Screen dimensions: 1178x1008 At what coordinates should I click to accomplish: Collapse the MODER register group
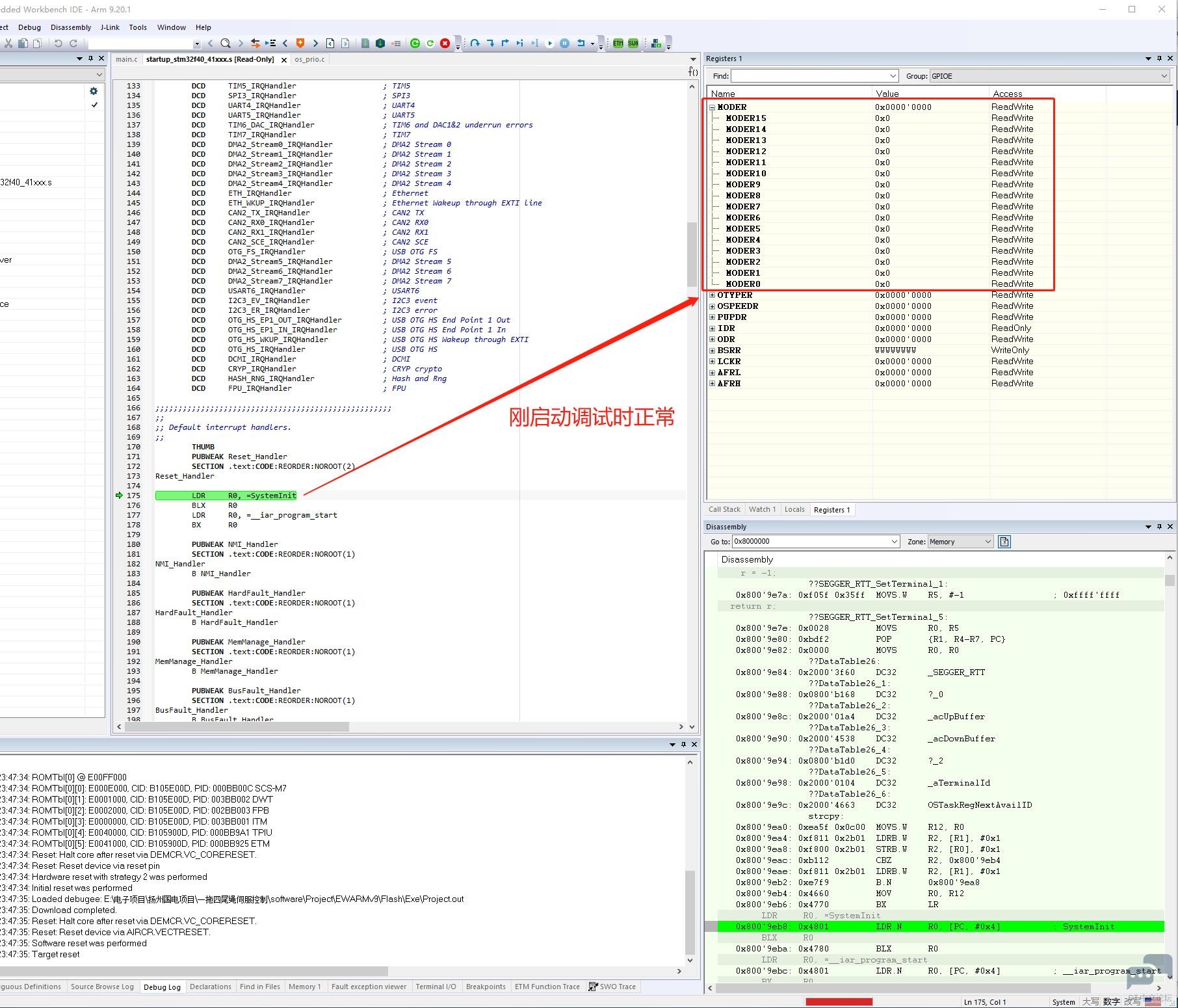[x=712, y=107]
